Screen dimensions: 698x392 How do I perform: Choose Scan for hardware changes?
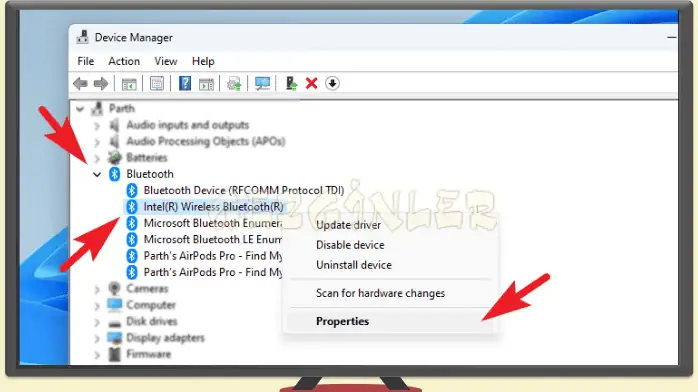click(x=380, y=293)
